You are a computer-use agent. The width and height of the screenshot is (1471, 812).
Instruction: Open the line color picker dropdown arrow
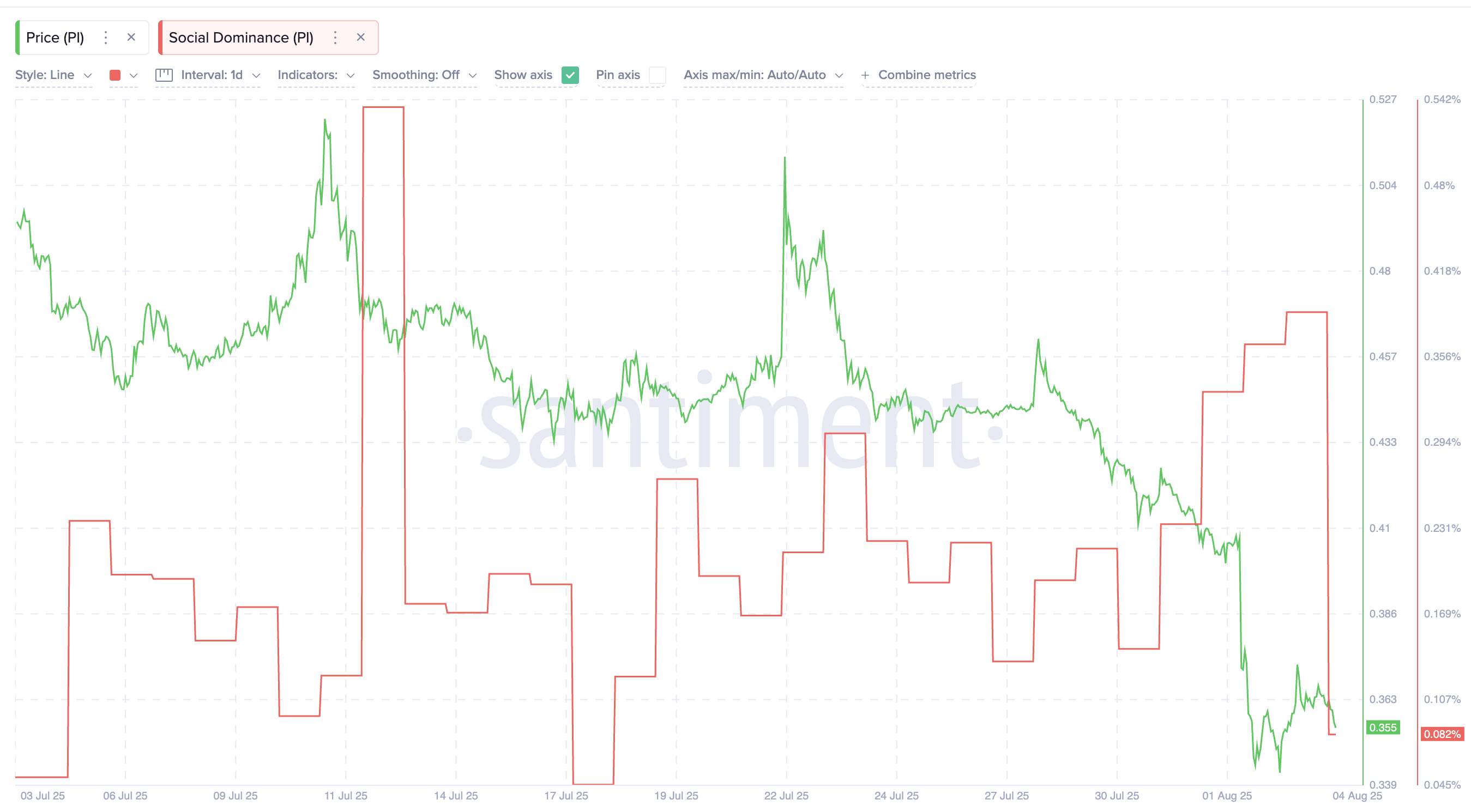[x=134, y=75]
